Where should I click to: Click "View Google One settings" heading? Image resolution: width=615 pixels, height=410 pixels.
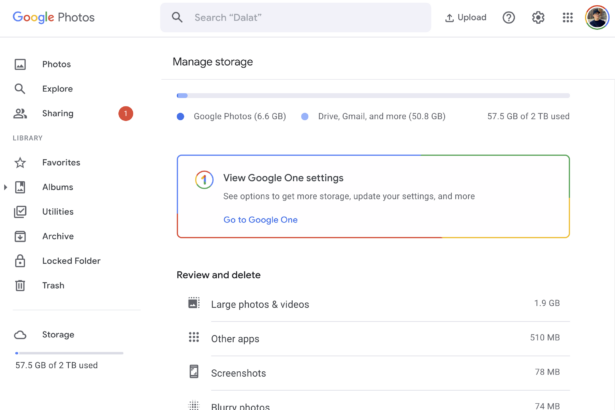pyautogui.click(x=283, y=178)
